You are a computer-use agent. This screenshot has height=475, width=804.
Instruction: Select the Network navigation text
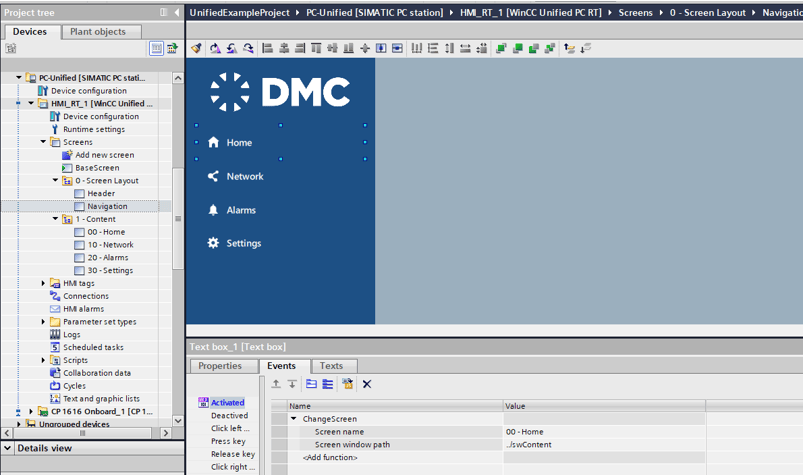point(245,176)
